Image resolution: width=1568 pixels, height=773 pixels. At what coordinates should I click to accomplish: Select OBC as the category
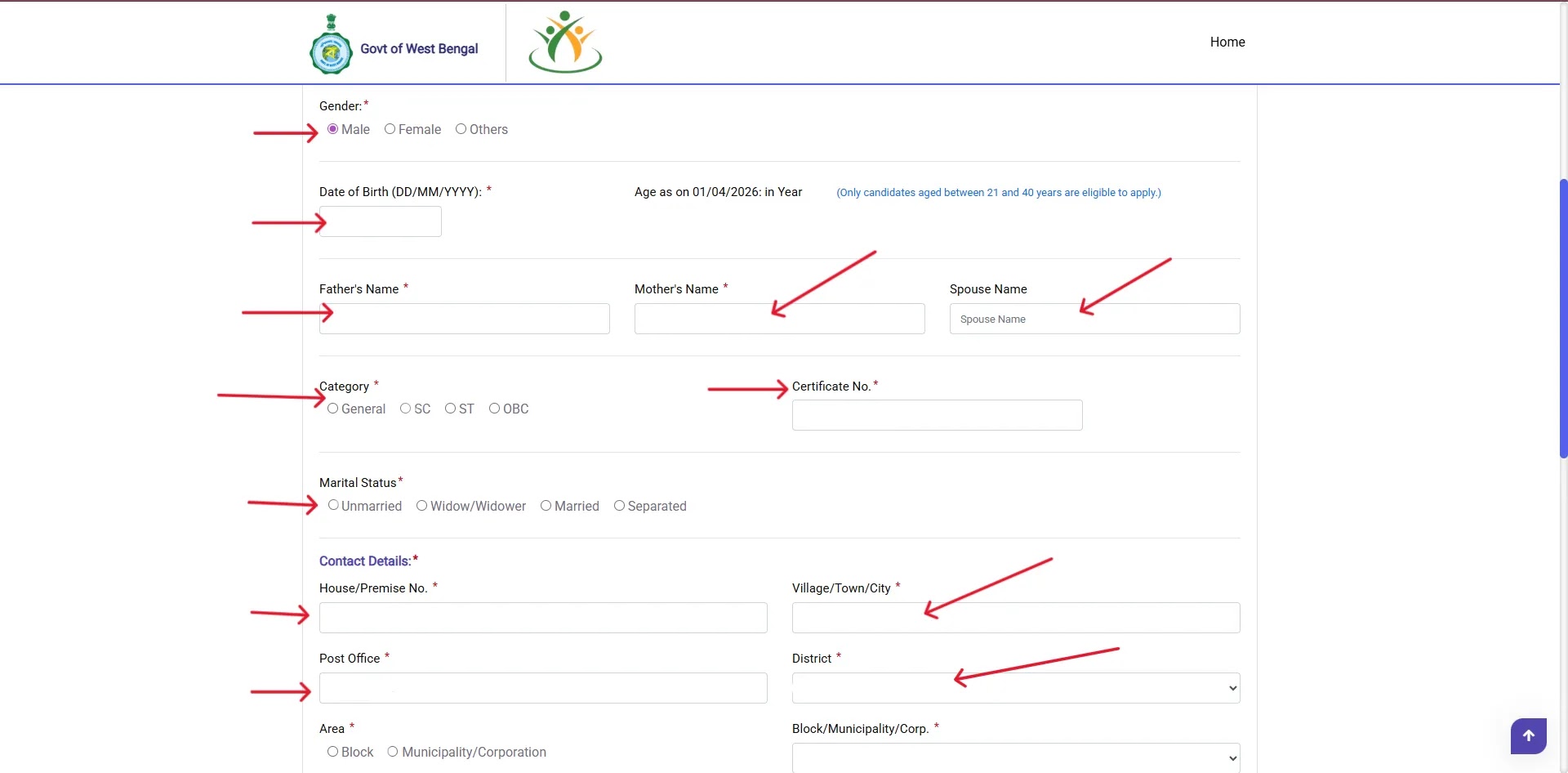click(495, 409)
